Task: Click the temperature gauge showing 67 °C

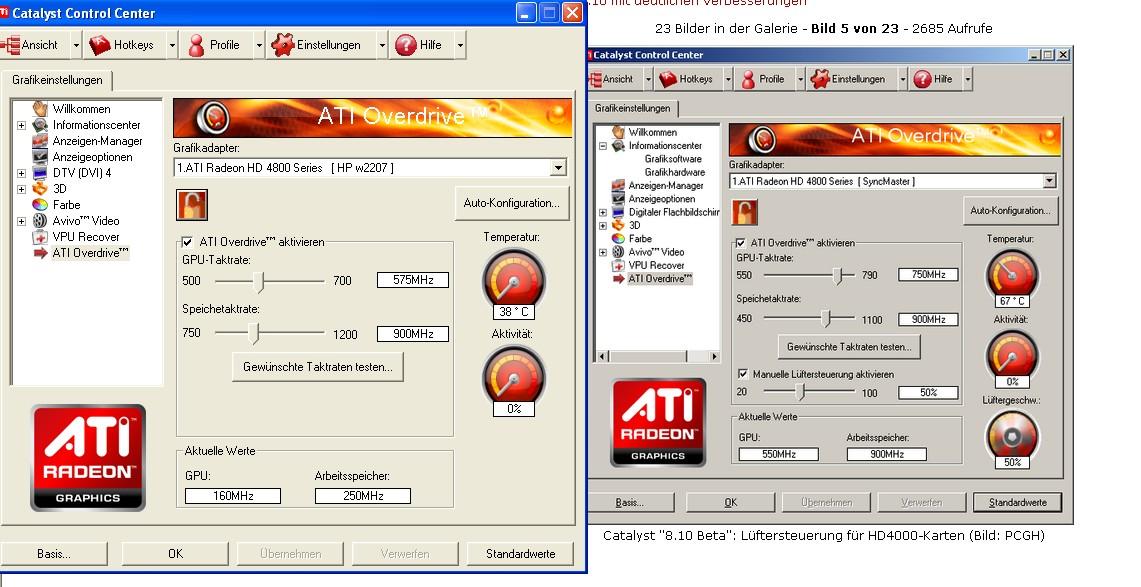Action: [1011, 278]
